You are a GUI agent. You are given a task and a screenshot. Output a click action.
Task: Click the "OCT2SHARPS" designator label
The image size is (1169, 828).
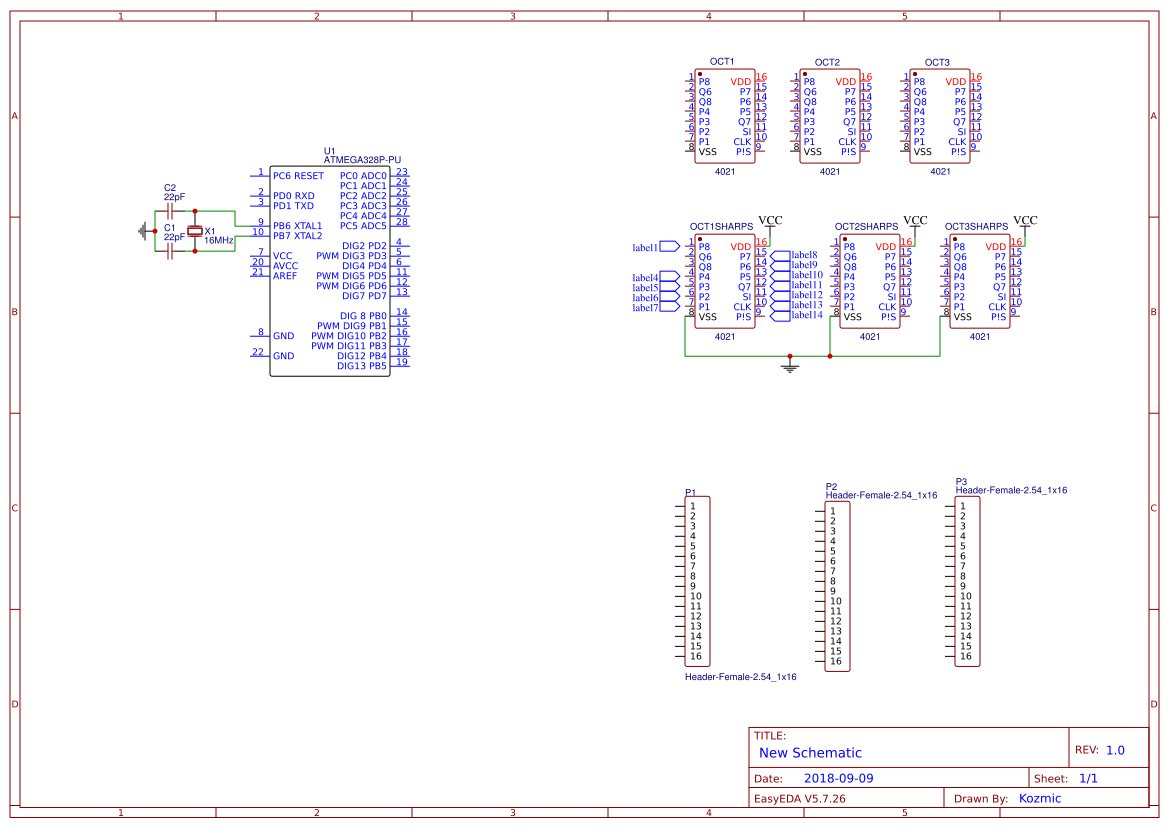coord(866,227)
